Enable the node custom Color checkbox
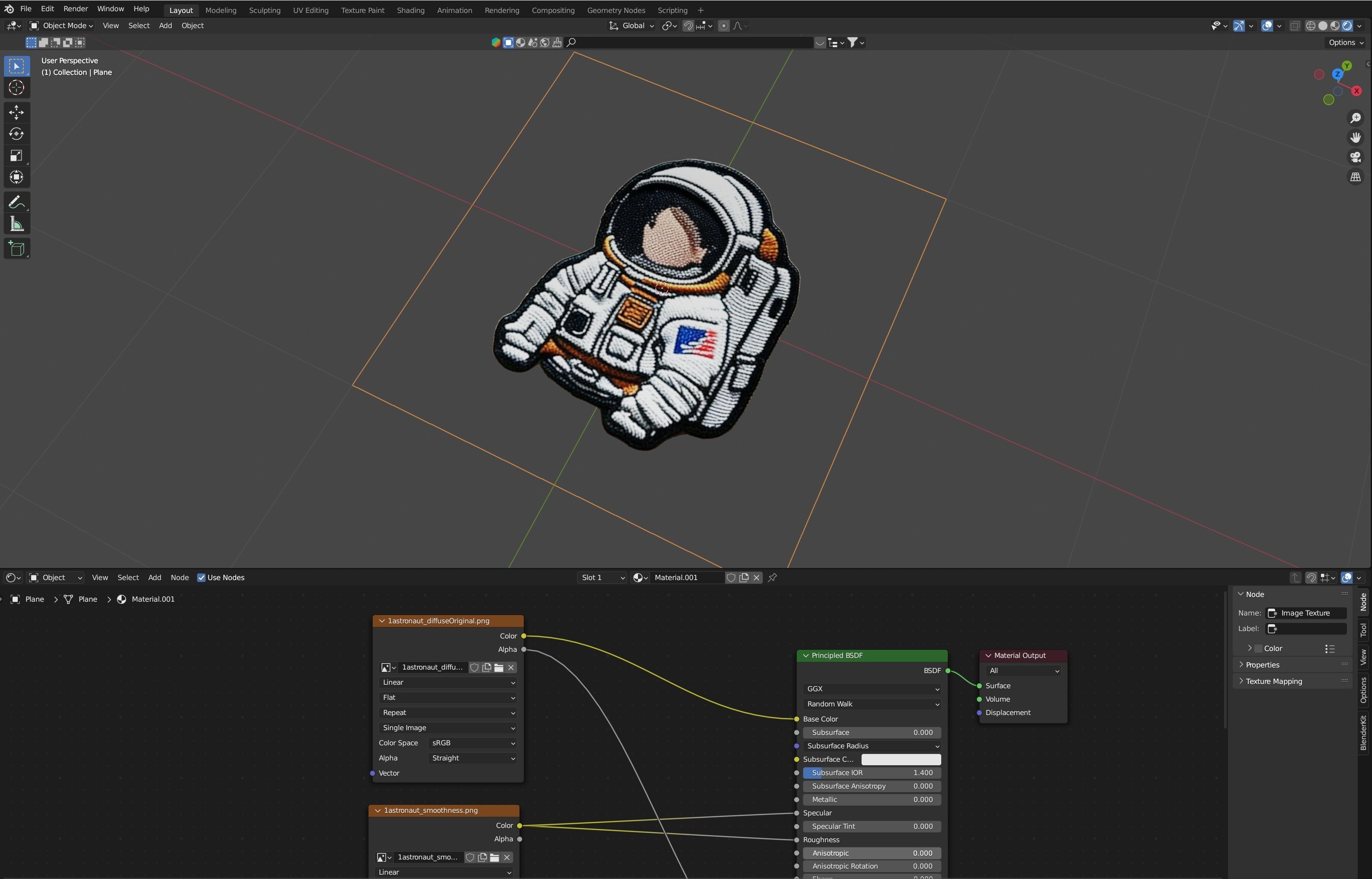Image resolution: width=1372 pixels, height=879 pixels. coord(1258,648)
